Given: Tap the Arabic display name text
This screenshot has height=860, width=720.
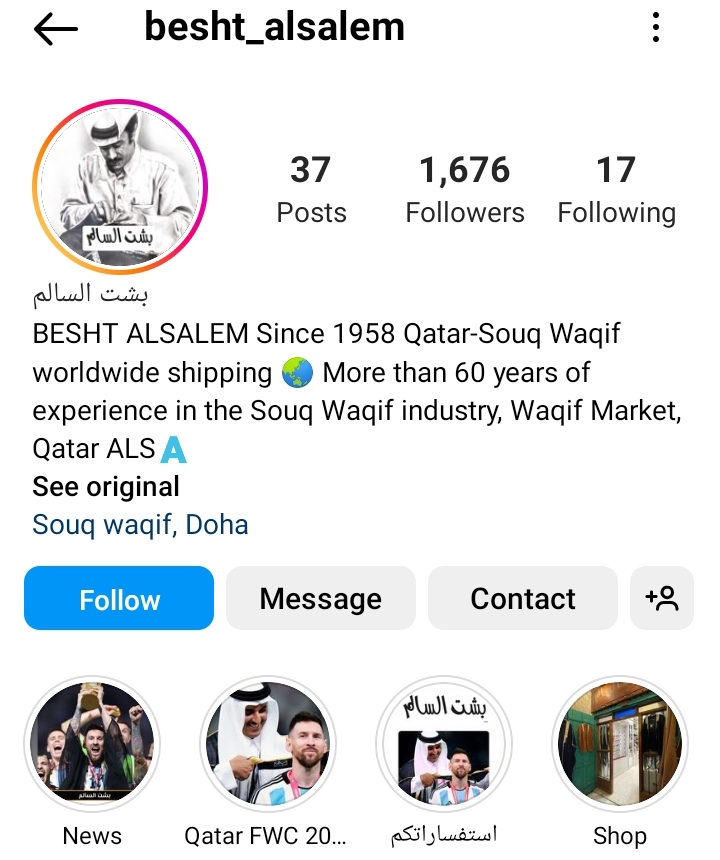Looking at the screenshot, I should [x=90, y=295].
